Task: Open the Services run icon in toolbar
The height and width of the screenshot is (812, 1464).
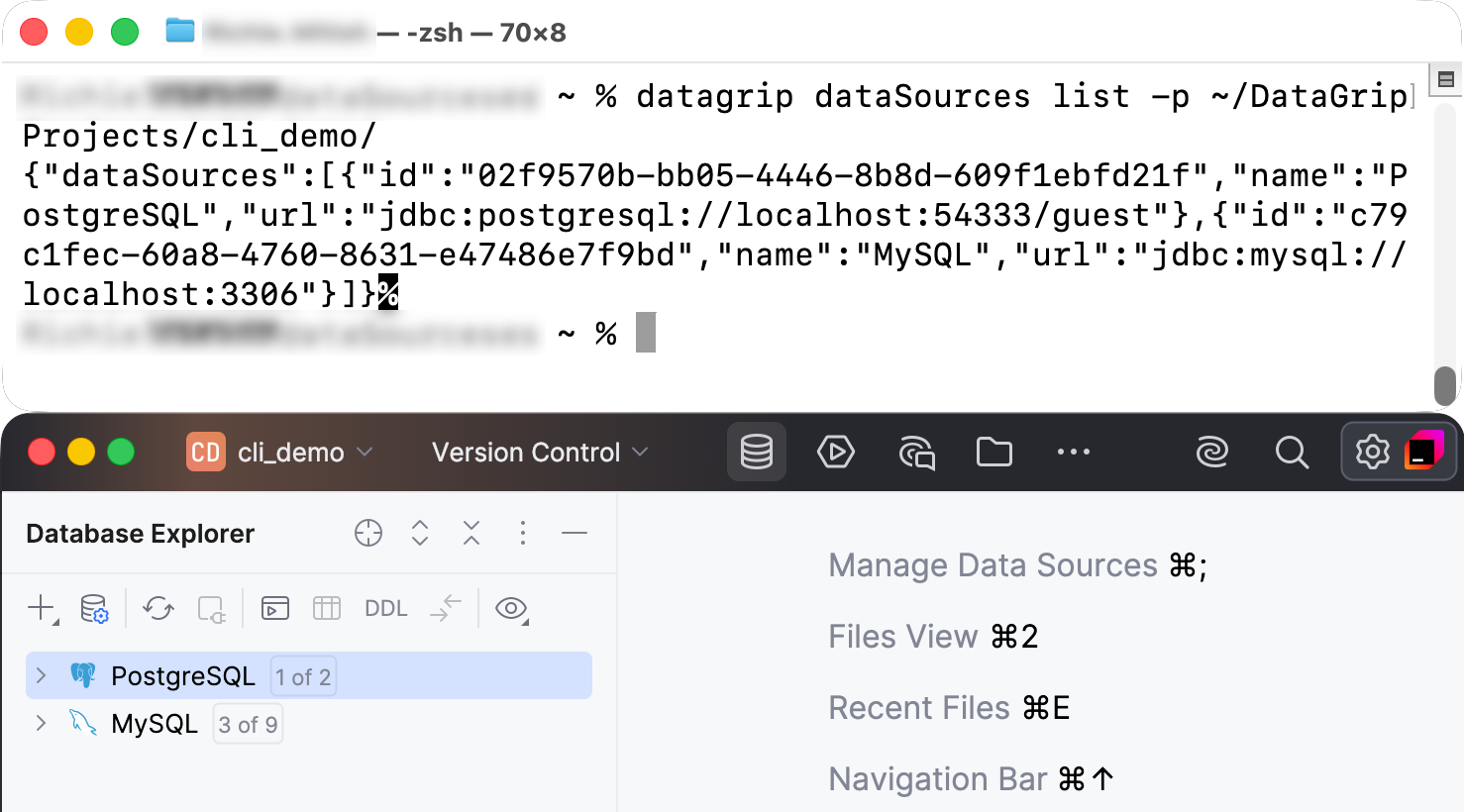Action: [836, 453]
